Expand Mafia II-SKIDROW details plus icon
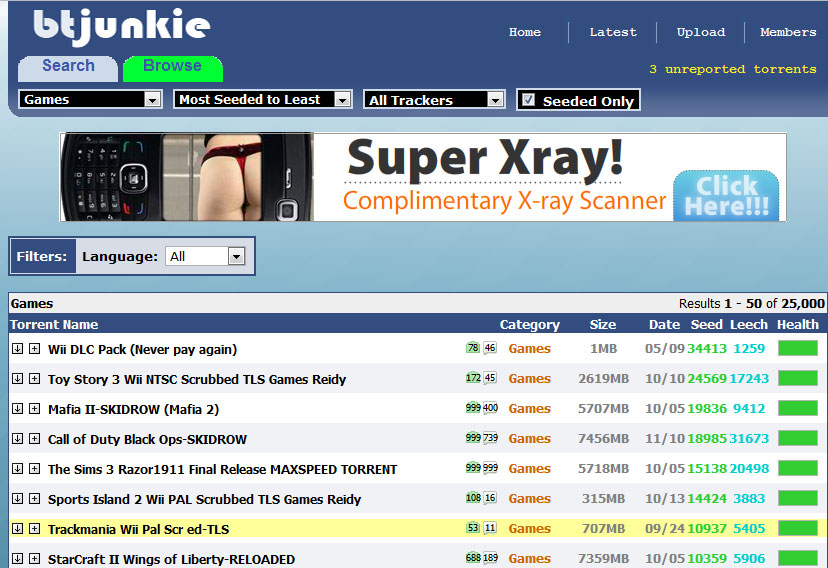This screenshot has width=828, height=568. click(x=34, y=409)
